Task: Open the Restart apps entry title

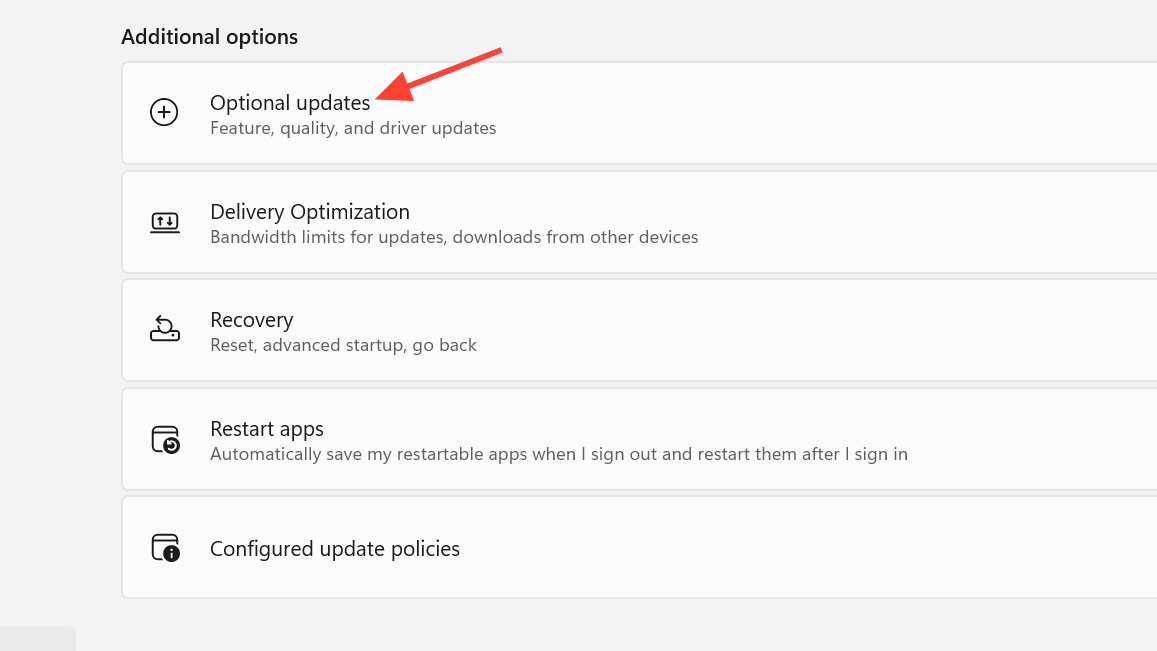Action: point(266,429)
